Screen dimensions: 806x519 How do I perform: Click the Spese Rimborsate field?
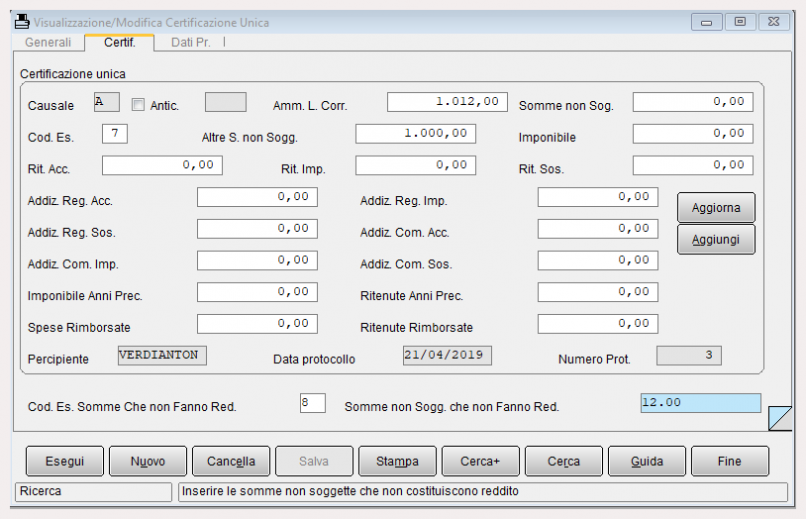point(257,324)
